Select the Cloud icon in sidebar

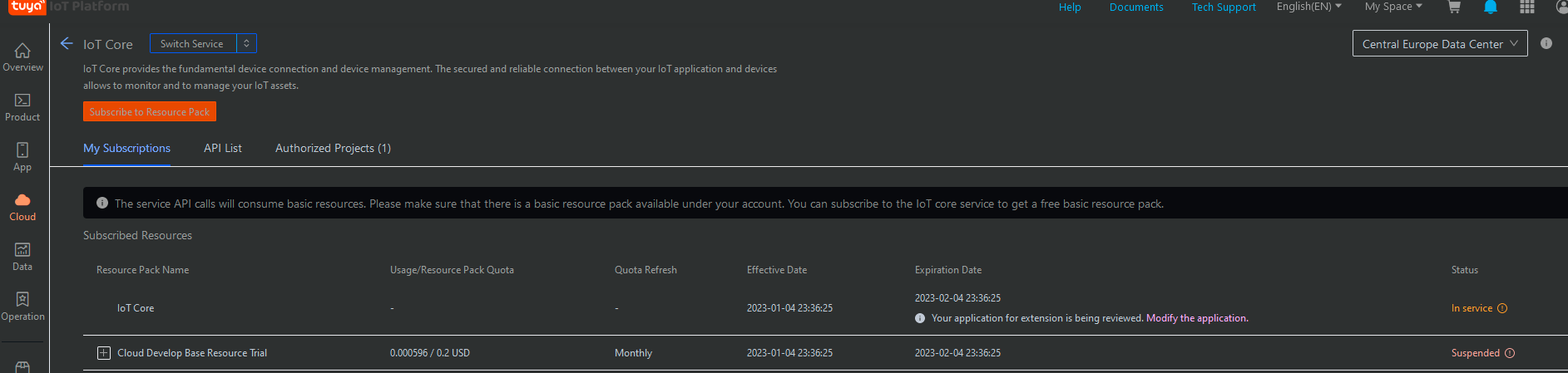[x=22, y=199]
